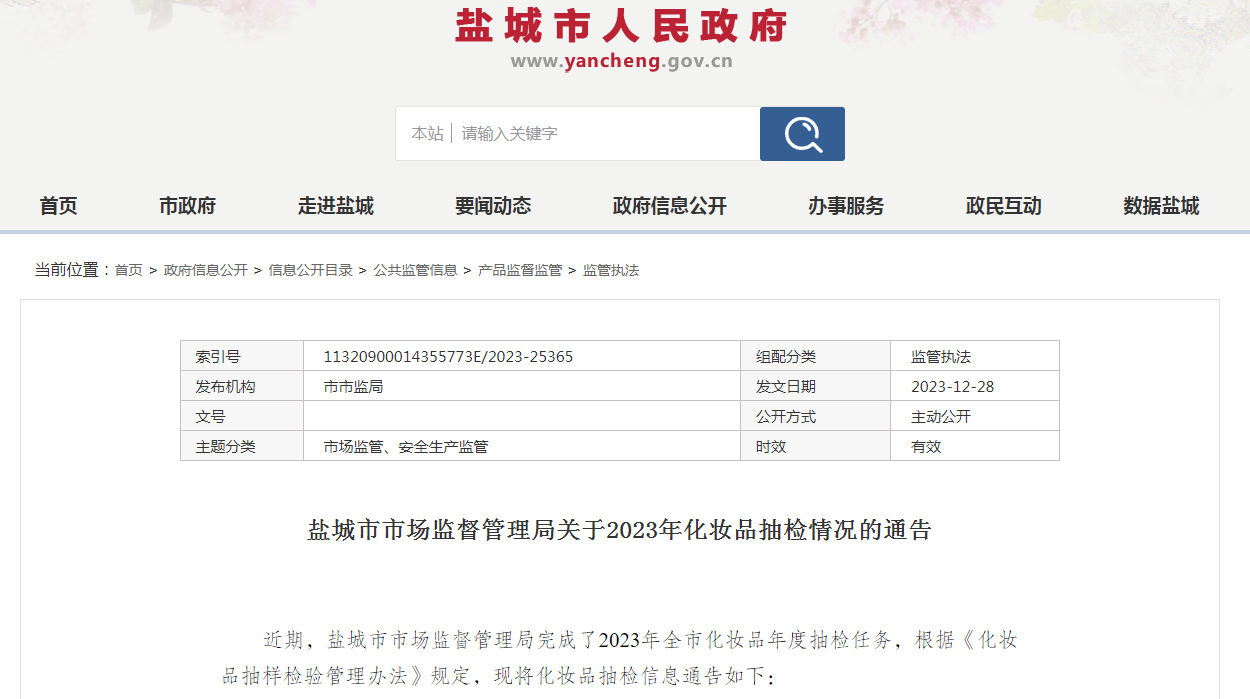
Task: Click the 索引号 label cell
Action: 242,356
